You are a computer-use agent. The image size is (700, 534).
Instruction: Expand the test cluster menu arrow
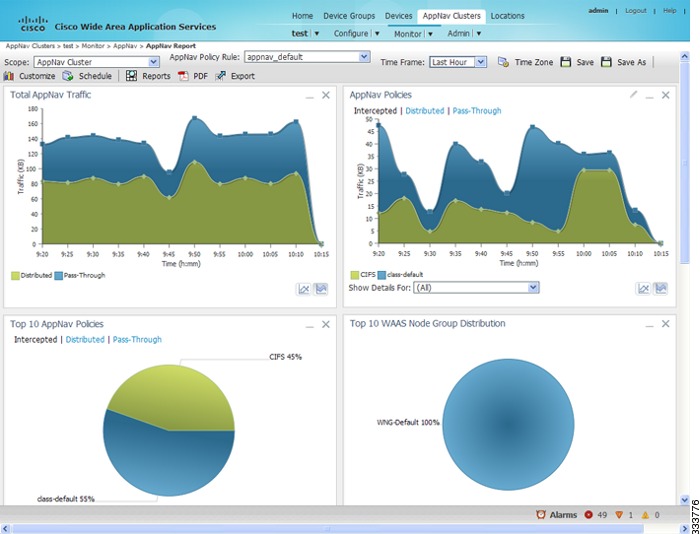pyautogui.click(x=317, y=33)
